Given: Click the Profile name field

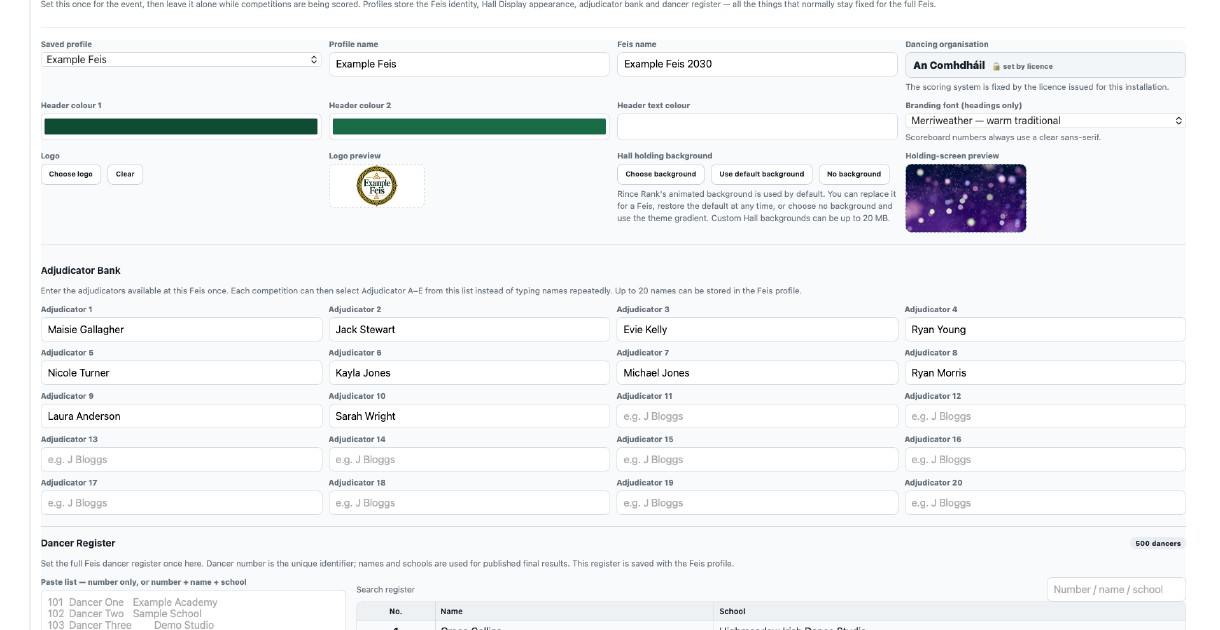Looking at the screenshot, I should point(469,64).
